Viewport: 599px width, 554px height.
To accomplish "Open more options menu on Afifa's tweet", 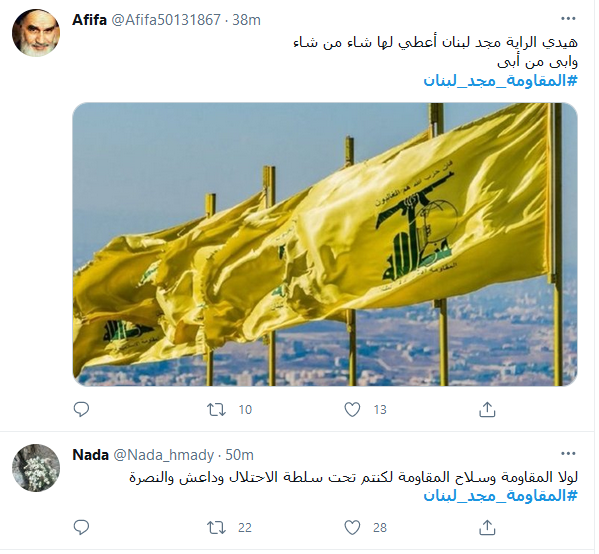I will point(568,18).
